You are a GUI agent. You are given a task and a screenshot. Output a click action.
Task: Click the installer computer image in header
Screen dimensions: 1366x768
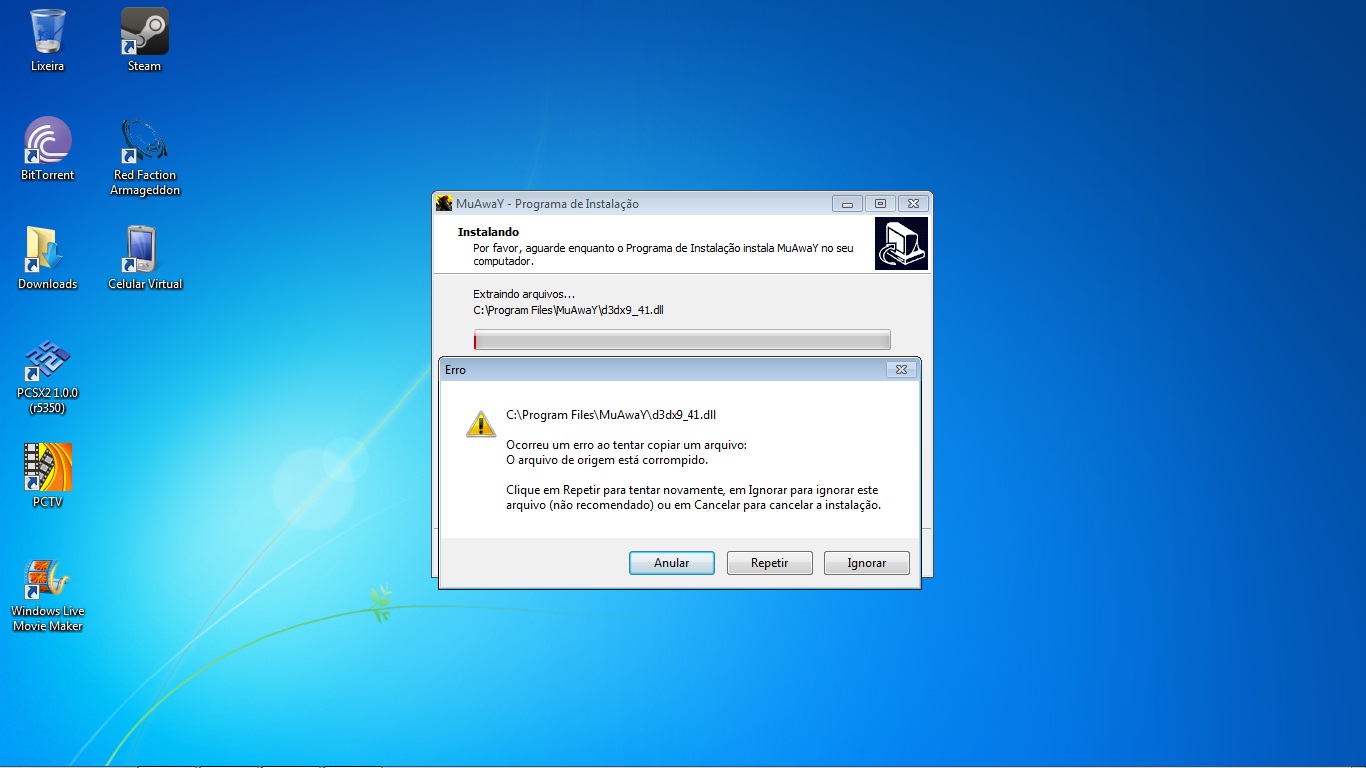tap(901, 244)
